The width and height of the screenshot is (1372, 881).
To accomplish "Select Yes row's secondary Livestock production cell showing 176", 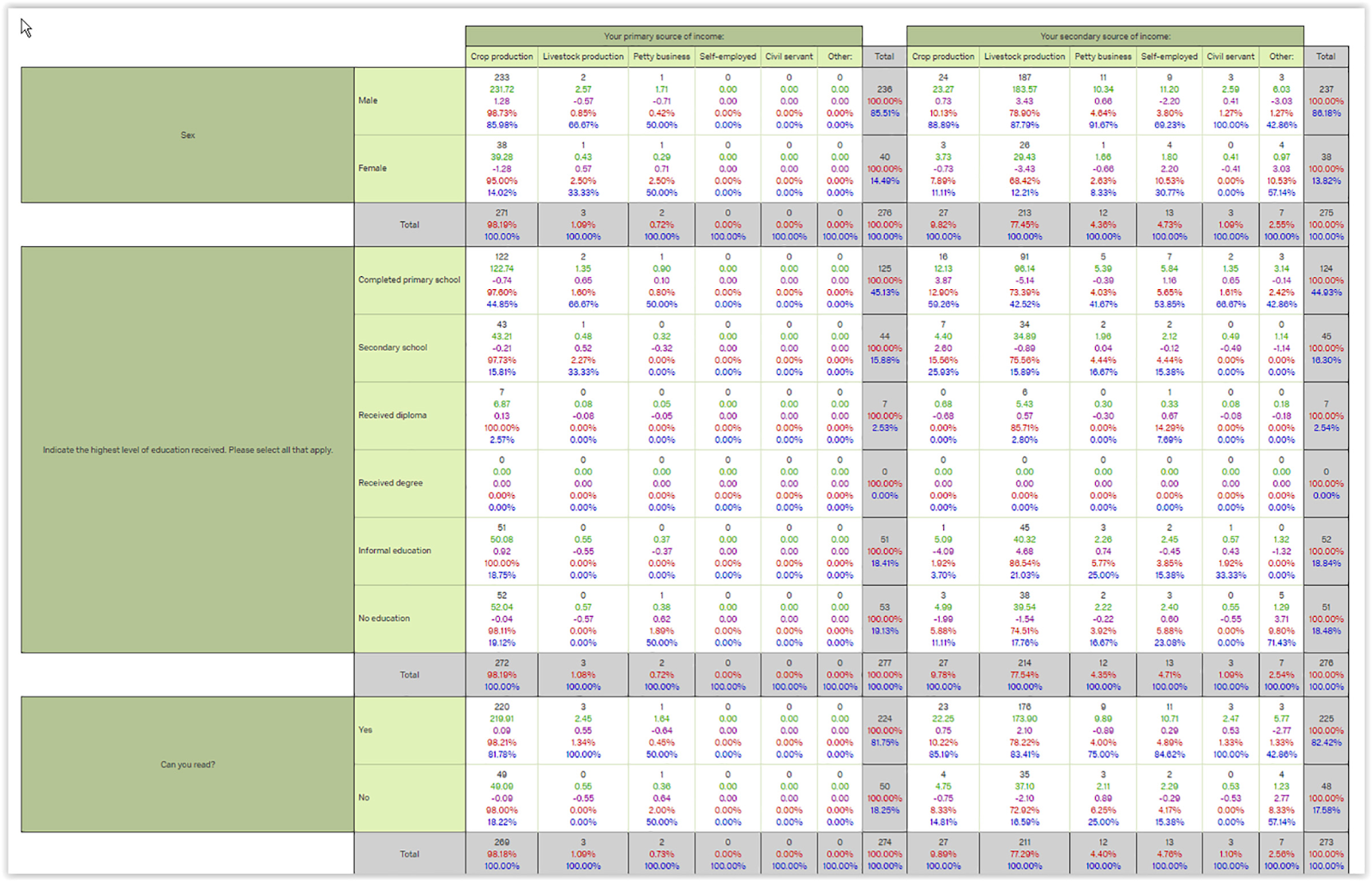I will pos(1025,730).
